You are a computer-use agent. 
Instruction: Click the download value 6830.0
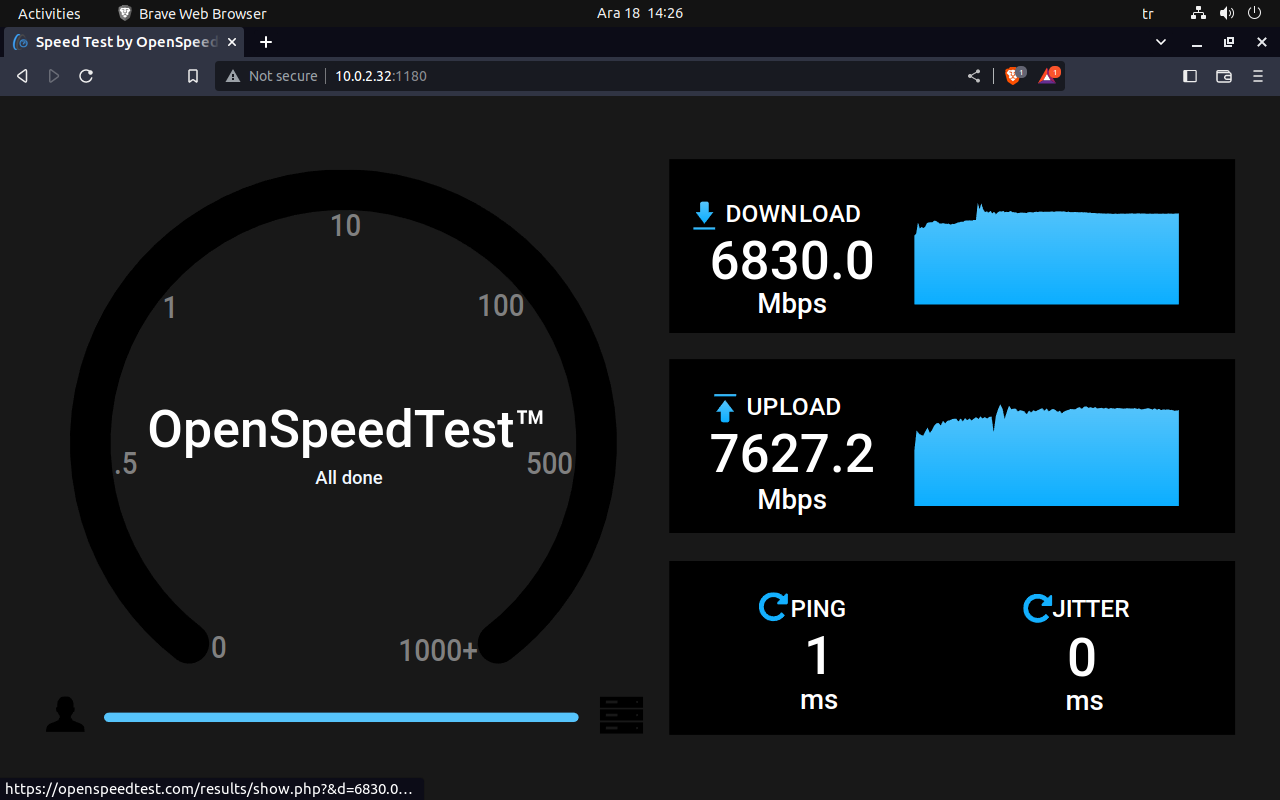pos(792,261)
